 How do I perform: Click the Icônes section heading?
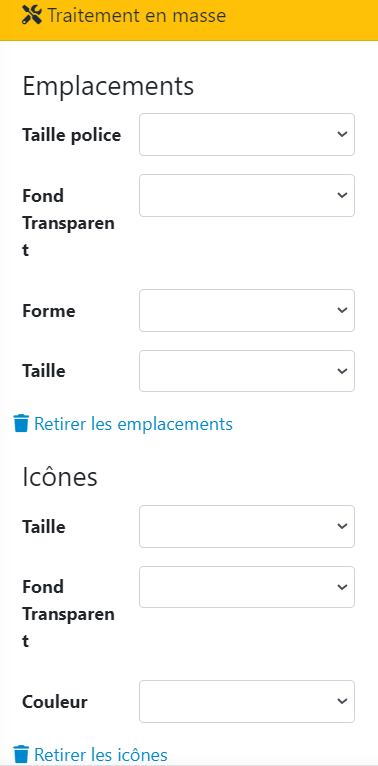point(60,477)
